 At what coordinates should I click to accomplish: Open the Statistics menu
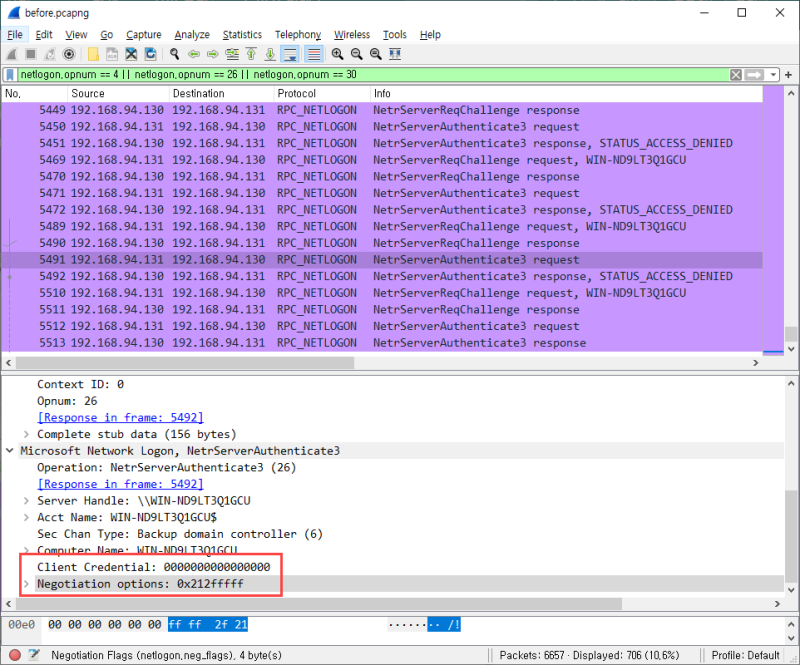click(x=242, y=34)
